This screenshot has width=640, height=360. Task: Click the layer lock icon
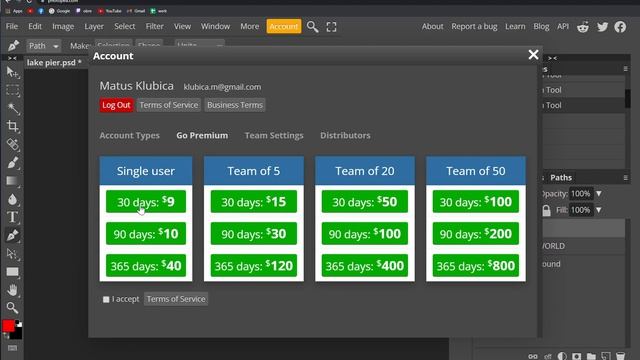coord(547,211)
